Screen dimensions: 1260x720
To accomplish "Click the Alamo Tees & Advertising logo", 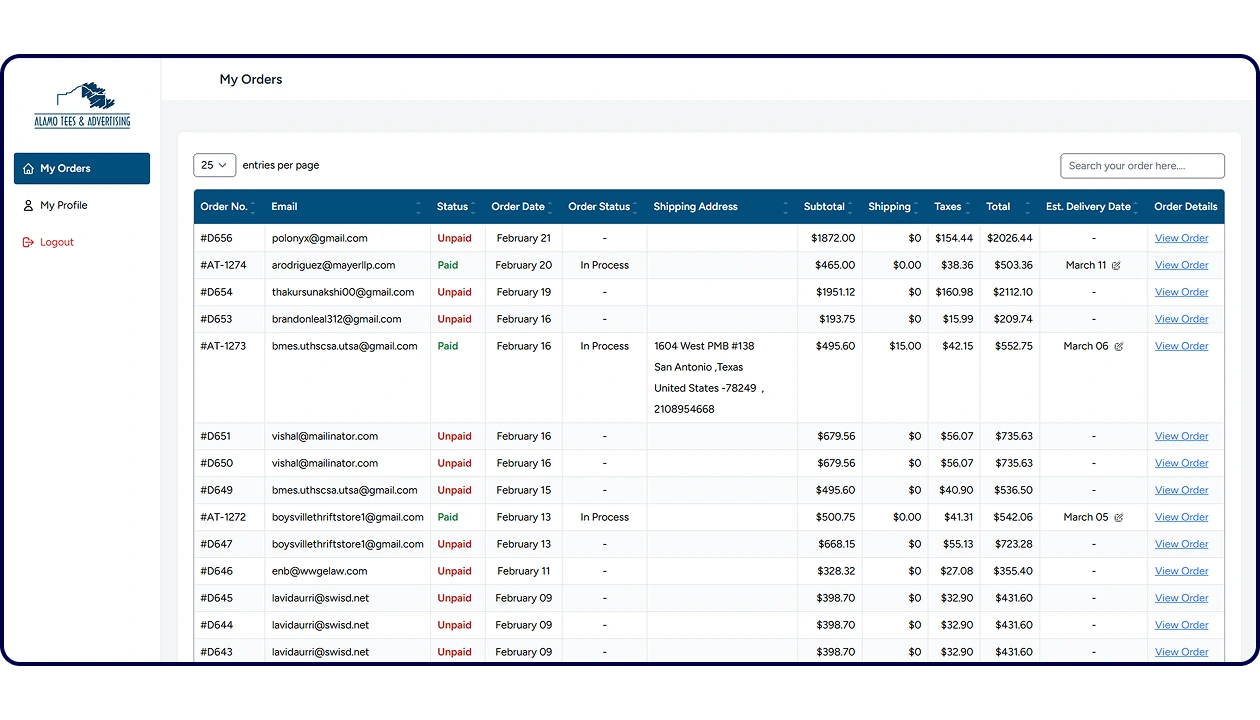I will (82, 106).
